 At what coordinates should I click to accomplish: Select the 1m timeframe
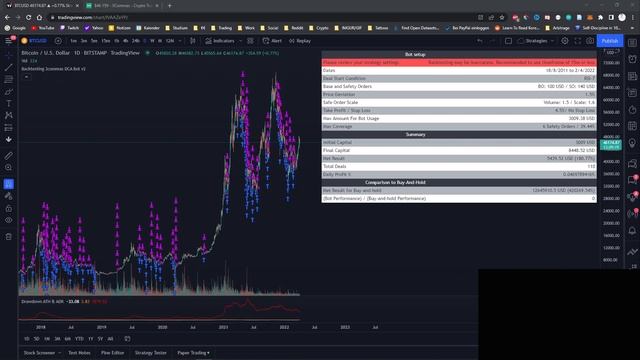click(73, 41)
